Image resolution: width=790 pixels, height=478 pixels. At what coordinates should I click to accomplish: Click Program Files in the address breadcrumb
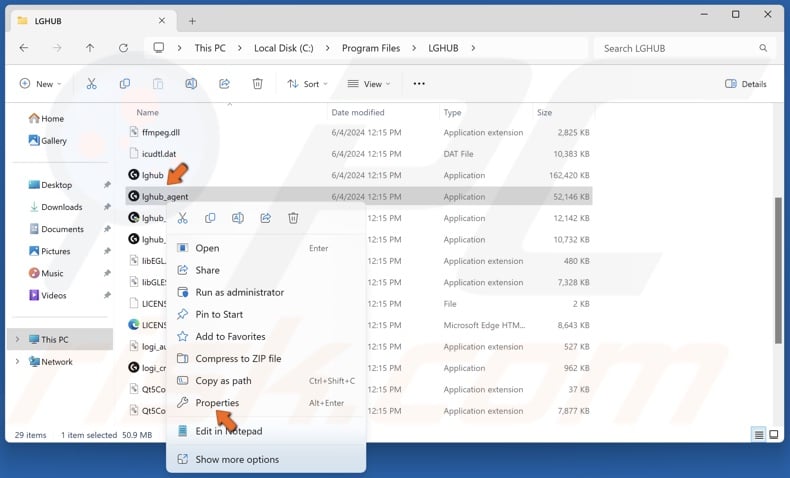tap(369, 48)
